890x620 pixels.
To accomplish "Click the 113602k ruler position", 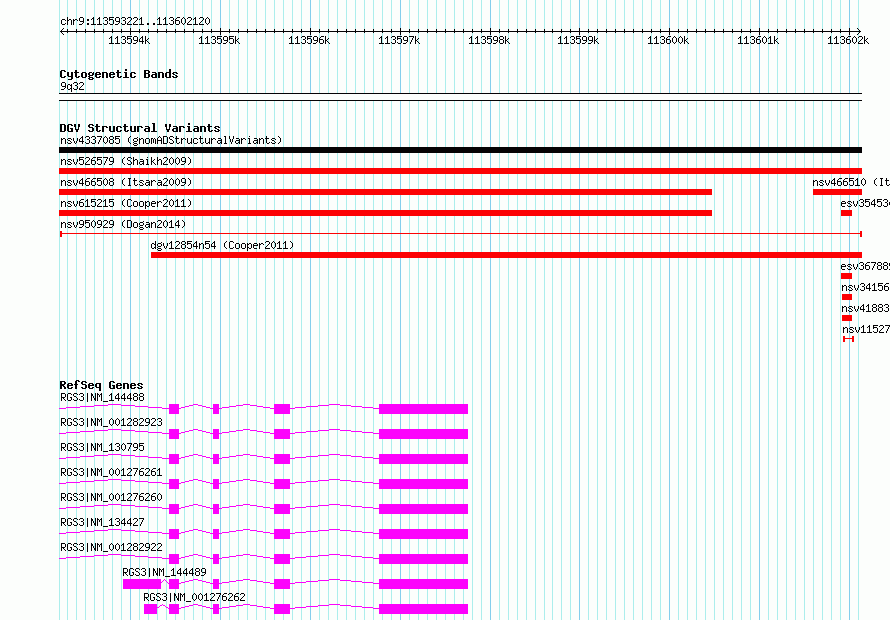I will (x=848, y=40).
